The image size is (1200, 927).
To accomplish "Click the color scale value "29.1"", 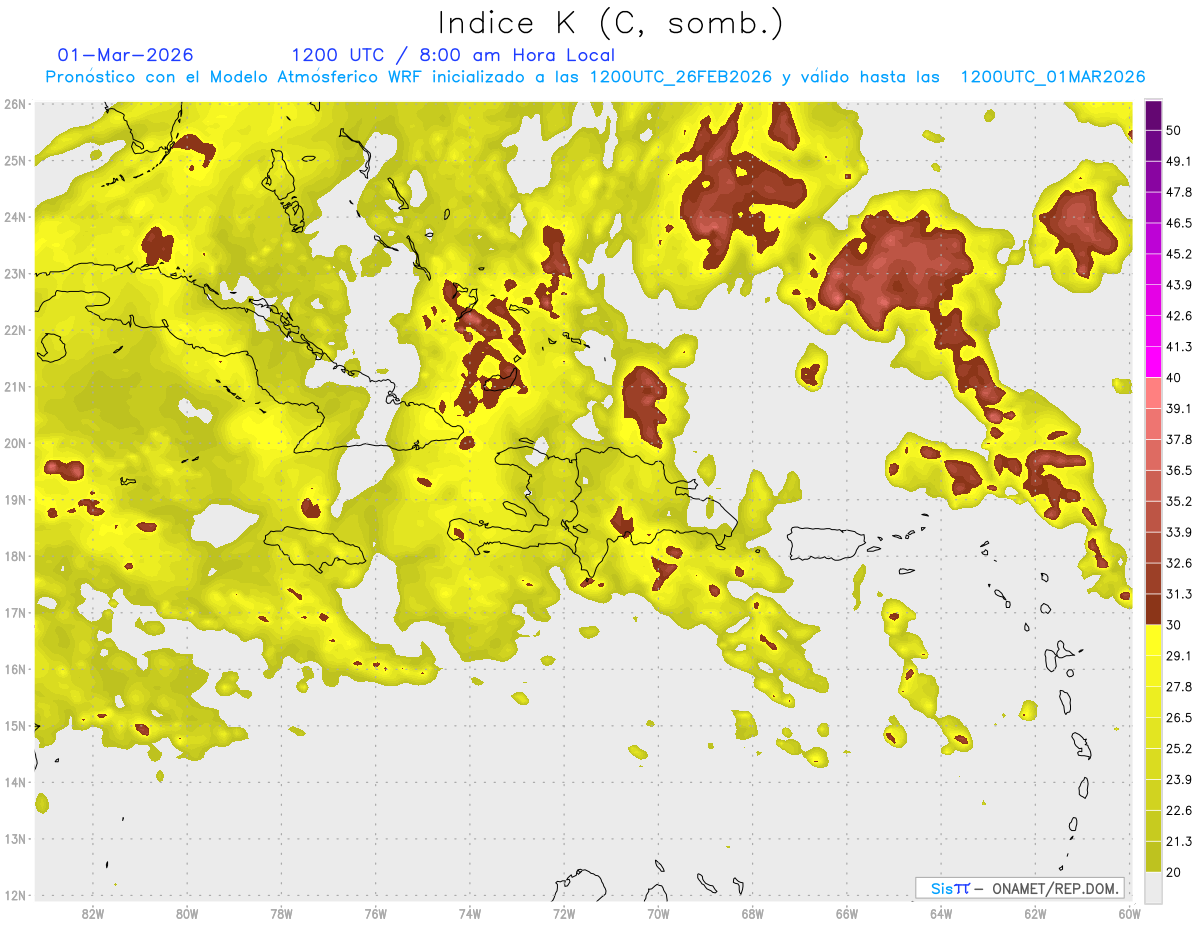I will (x=1178, y=655).
